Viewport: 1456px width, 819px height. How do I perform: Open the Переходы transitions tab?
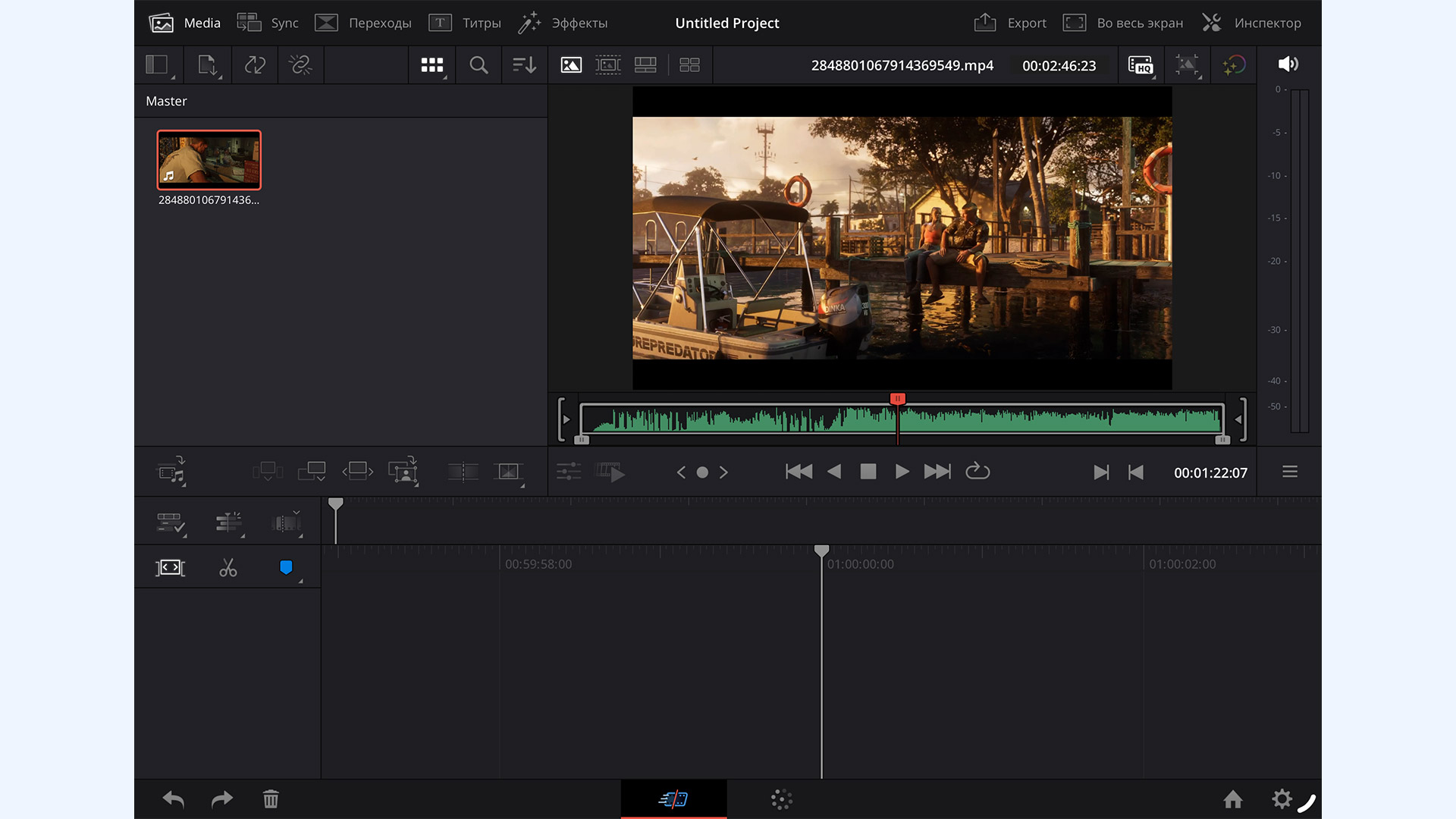click(363, 23)
